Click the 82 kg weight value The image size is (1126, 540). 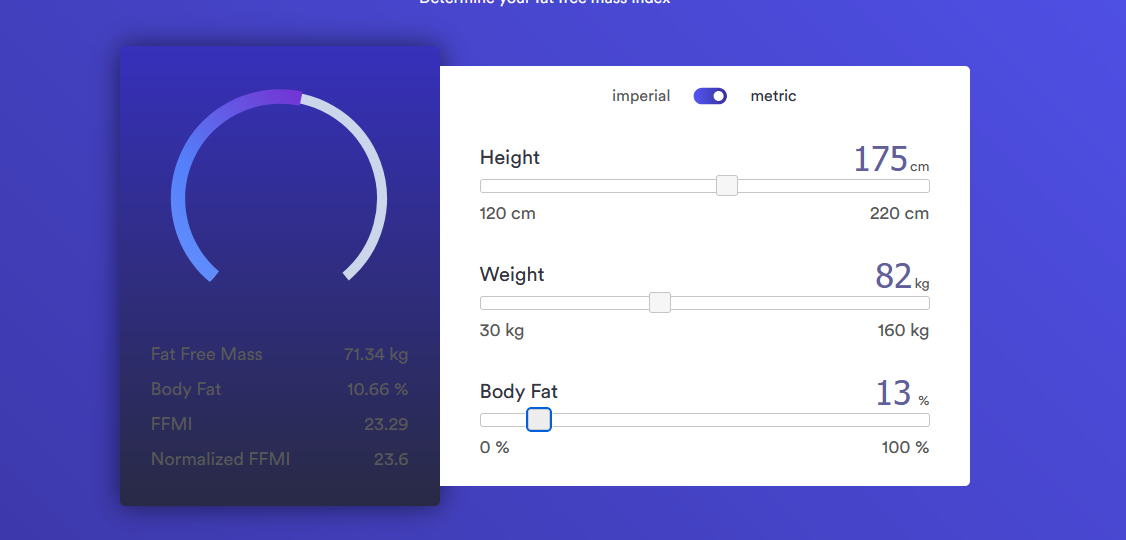click(902, 276)
